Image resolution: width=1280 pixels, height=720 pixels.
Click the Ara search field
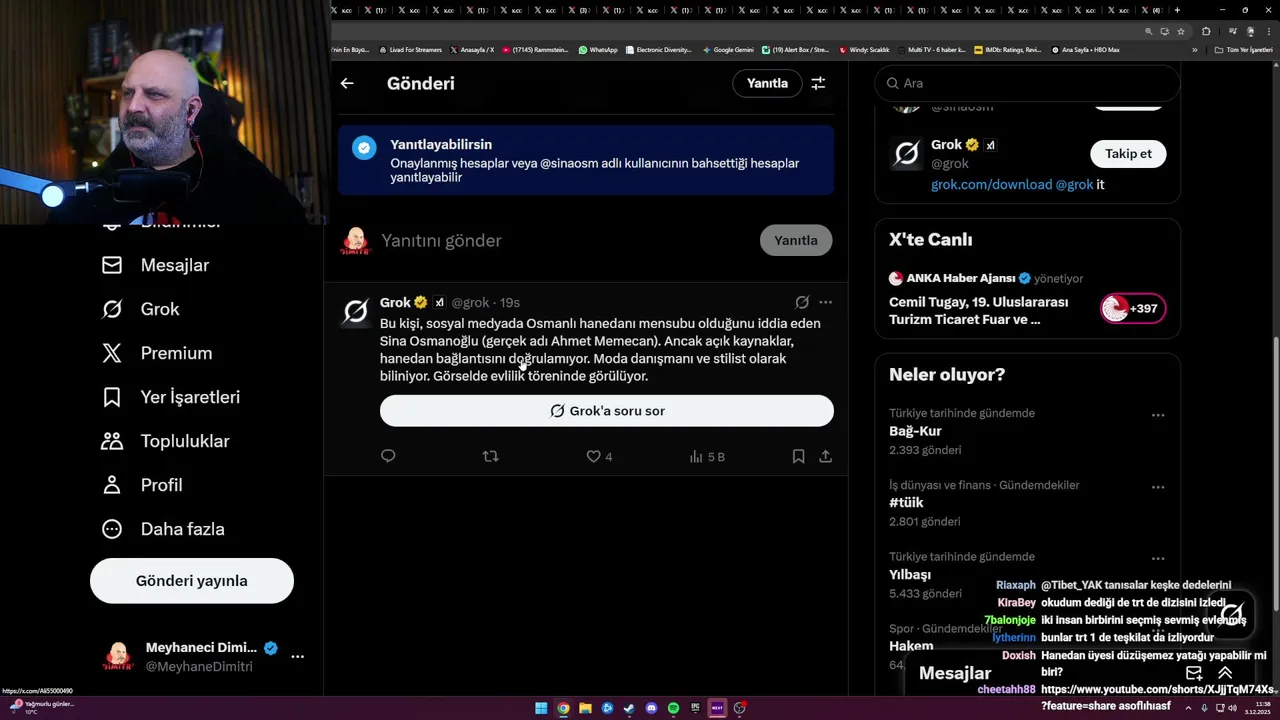tap(1027, 83)
